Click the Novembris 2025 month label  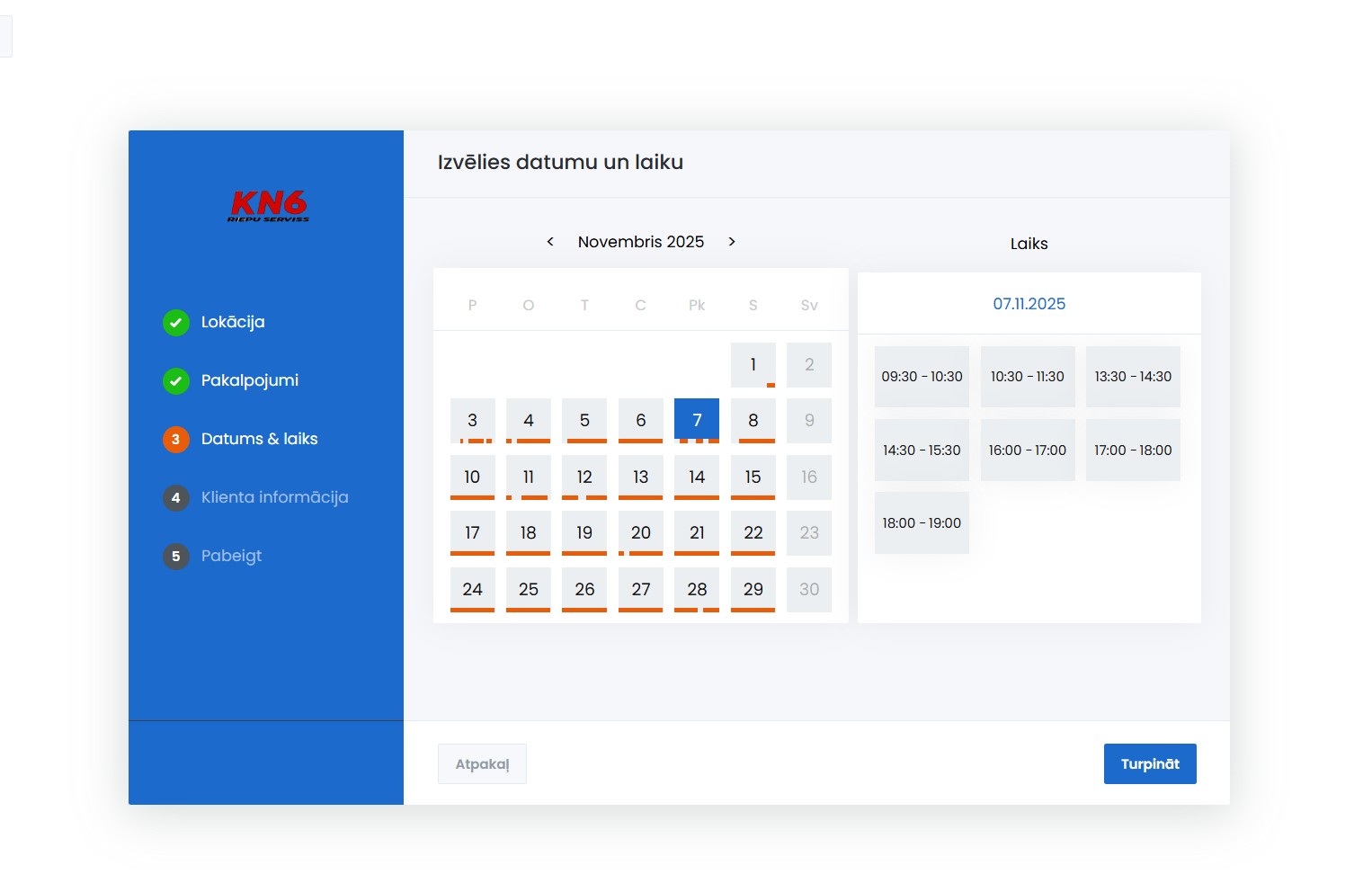pos(641,242)
